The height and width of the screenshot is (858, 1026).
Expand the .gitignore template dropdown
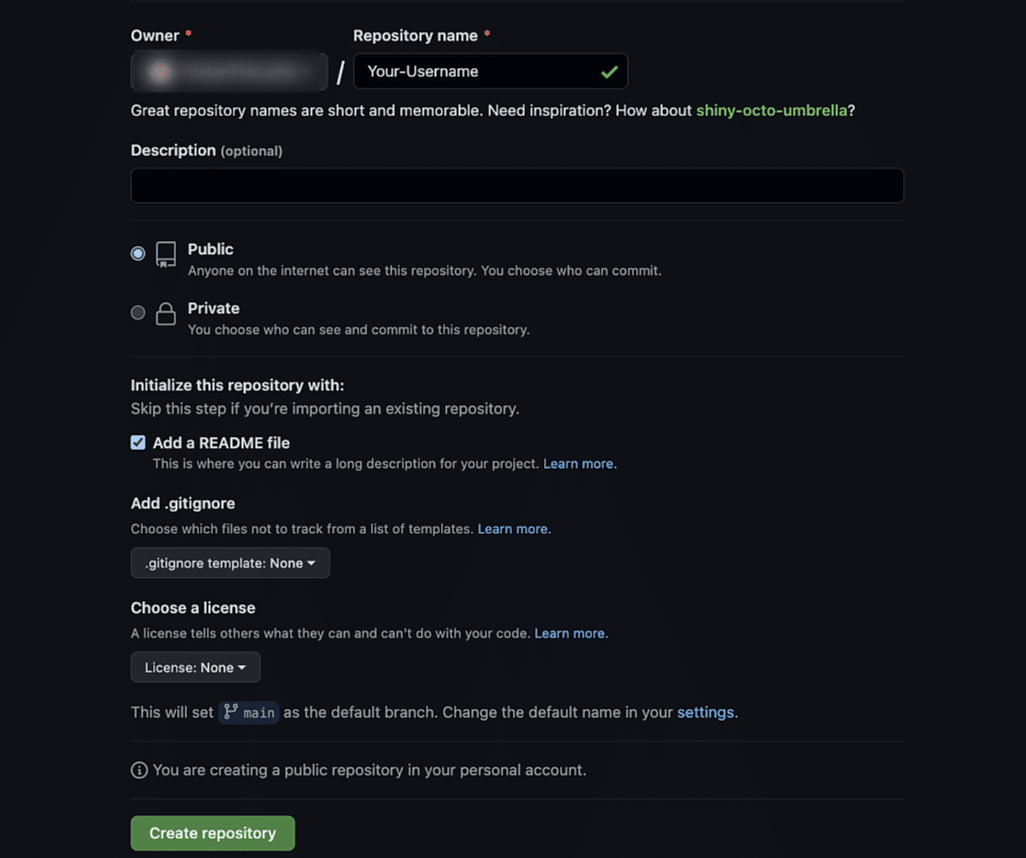coord(230,563)
